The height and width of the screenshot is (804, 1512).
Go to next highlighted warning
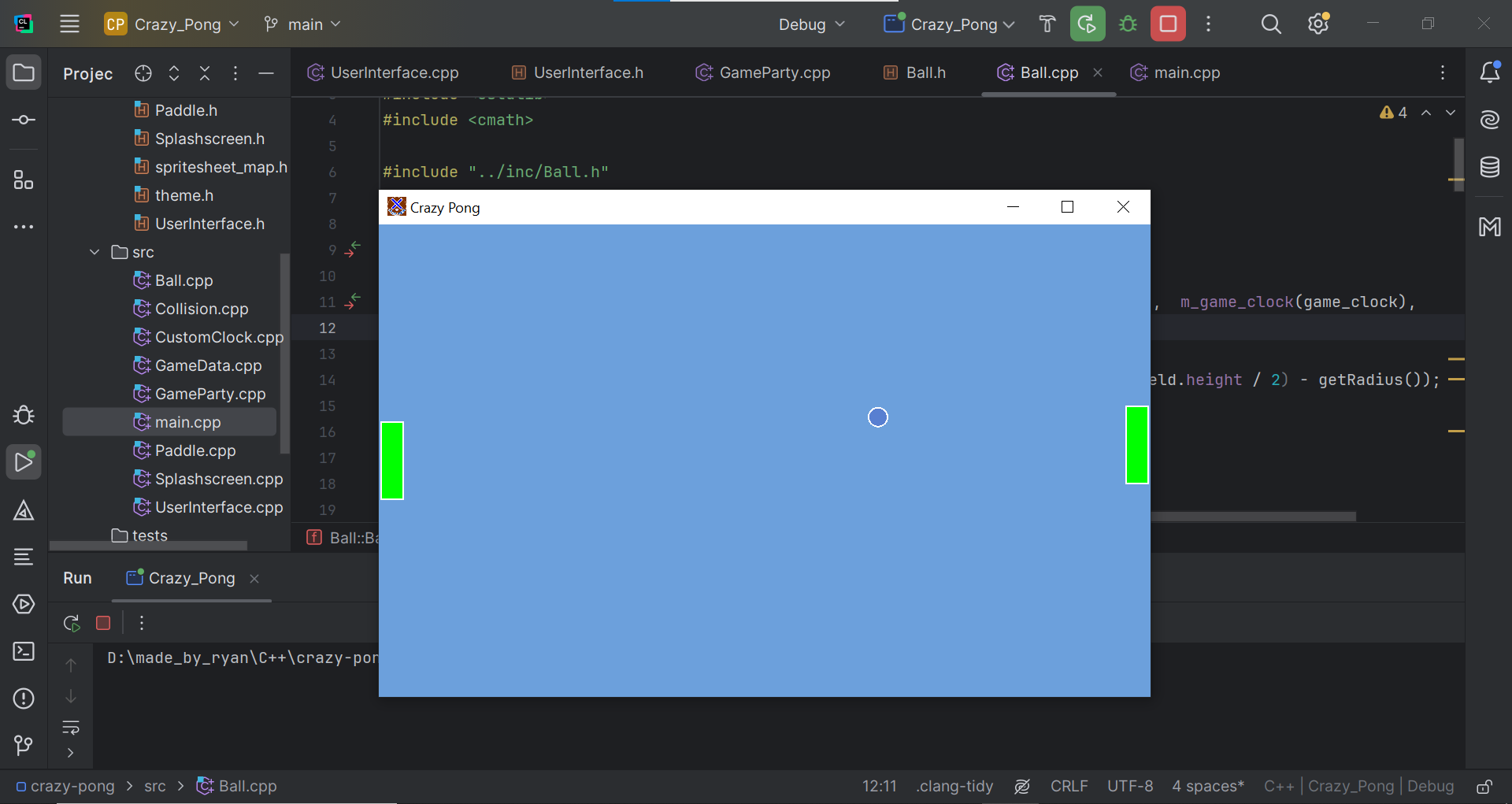(1451, 113)
